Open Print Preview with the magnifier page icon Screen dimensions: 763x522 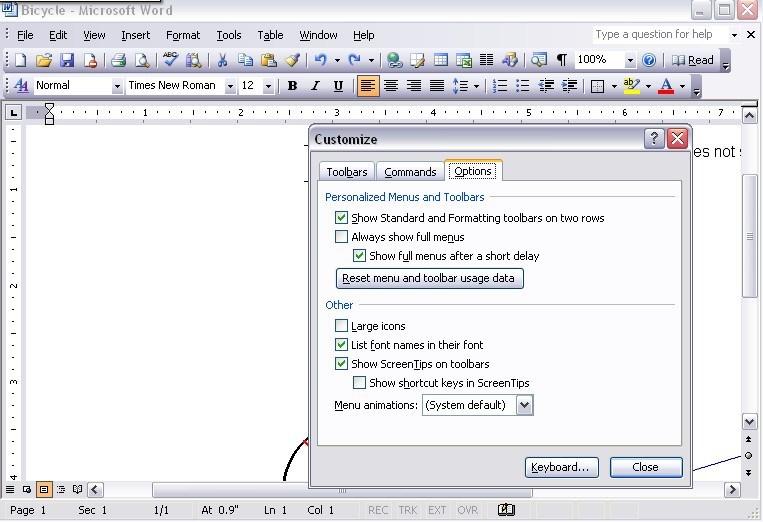click(142, 60)
